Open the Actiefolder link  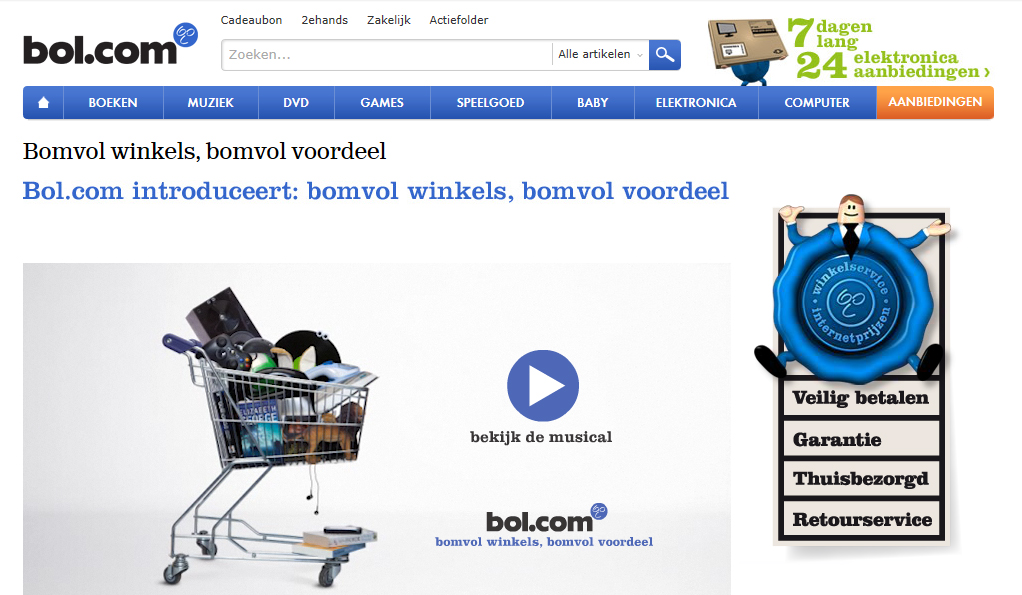(459, 20)
